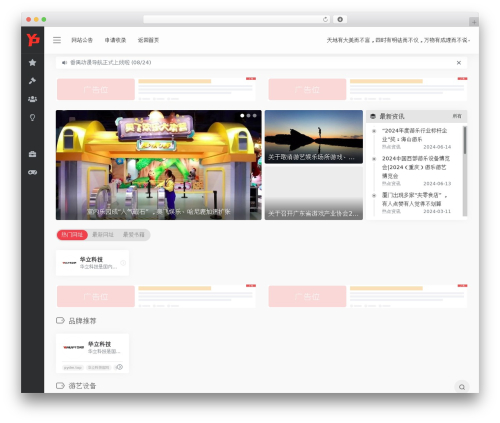500x423 pixels.
Task: Click the lower-left 广告位 ad banner
Action: pyautogui.click(x=96, y=296)
